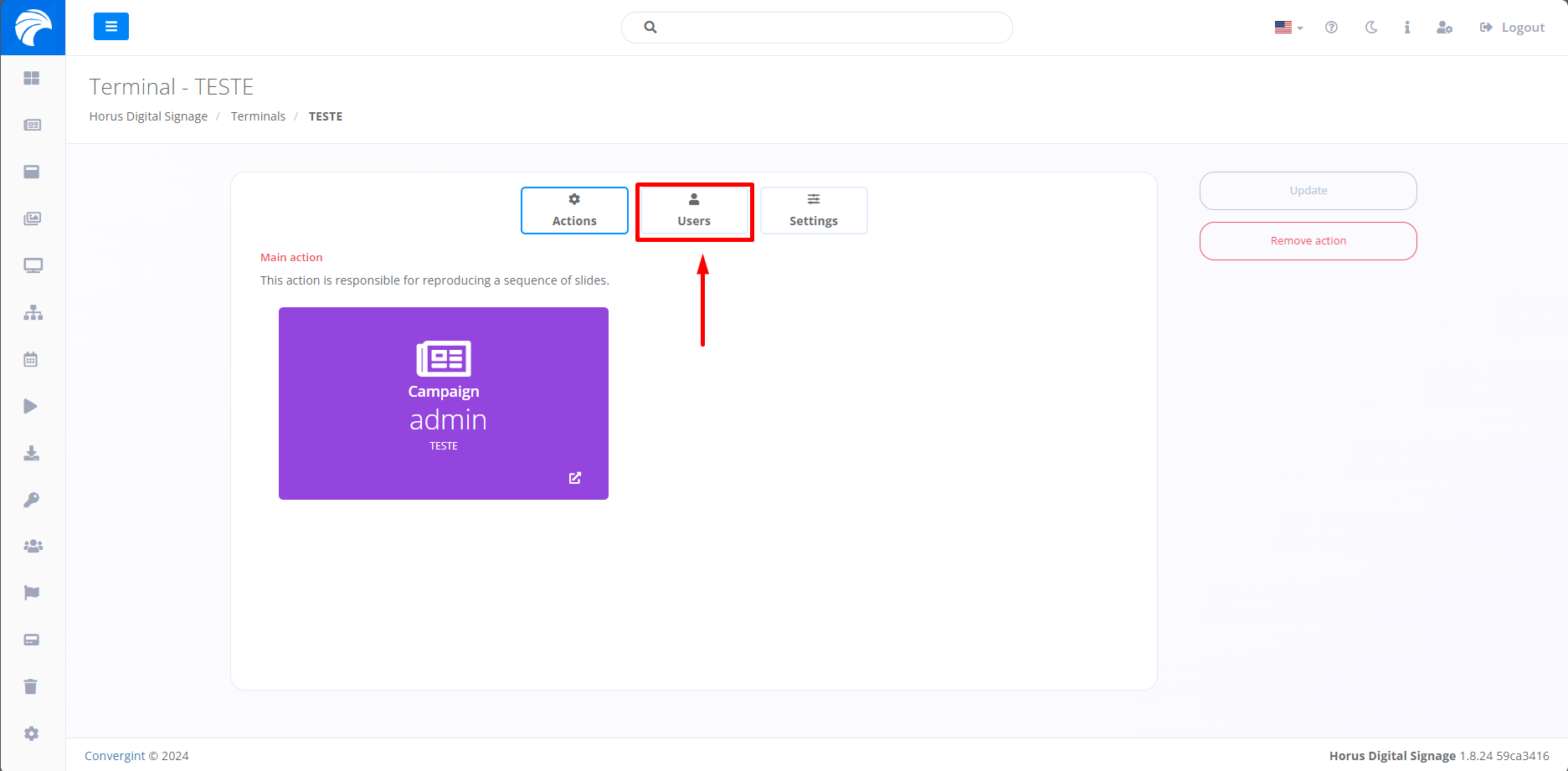Open the download icon in sidebar
The height and width of the screenshot is (771, 1568).
32,454
